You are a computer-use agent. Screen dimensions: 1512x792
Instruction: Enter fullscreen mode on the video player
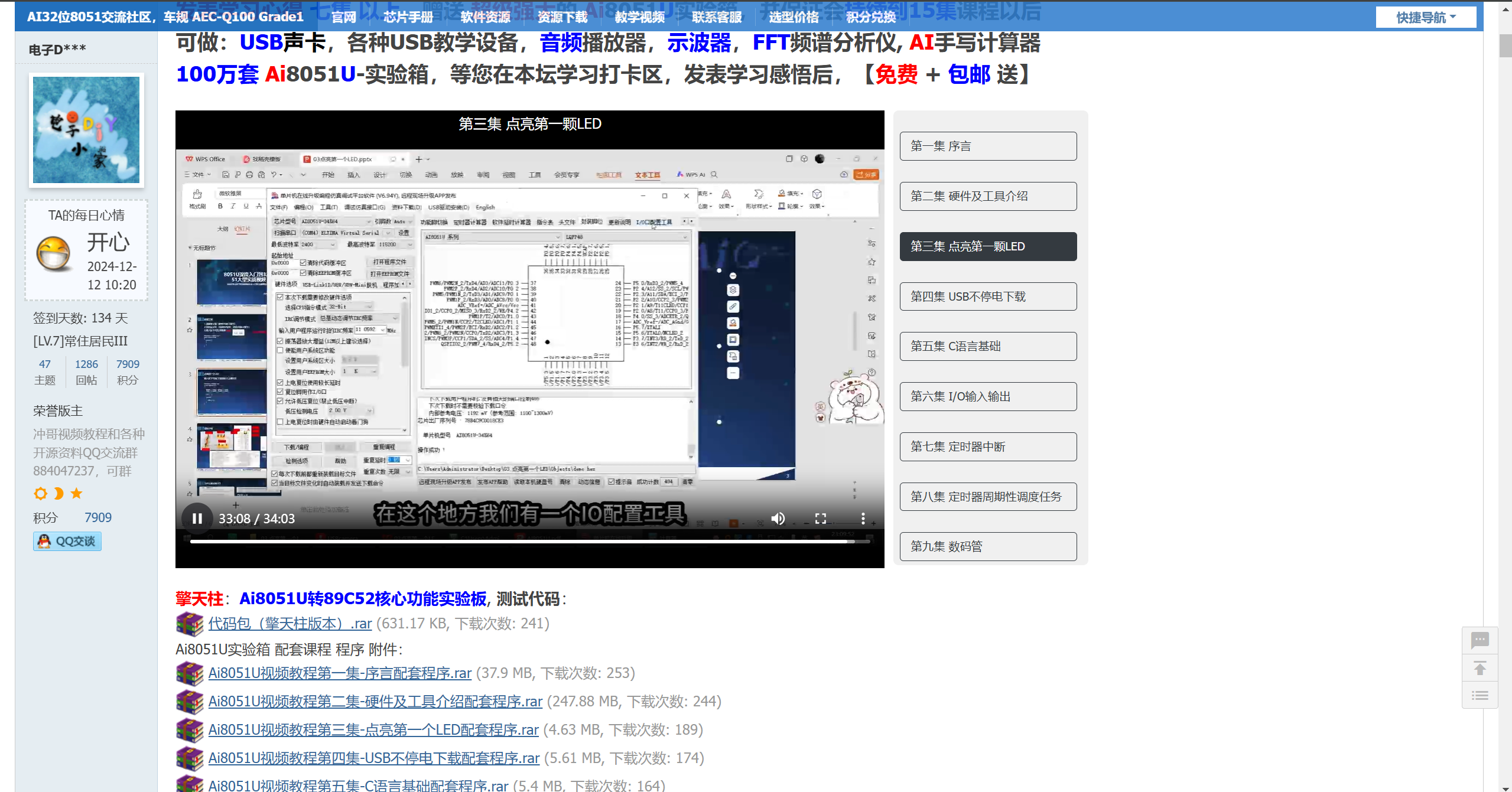coord(820,519)
